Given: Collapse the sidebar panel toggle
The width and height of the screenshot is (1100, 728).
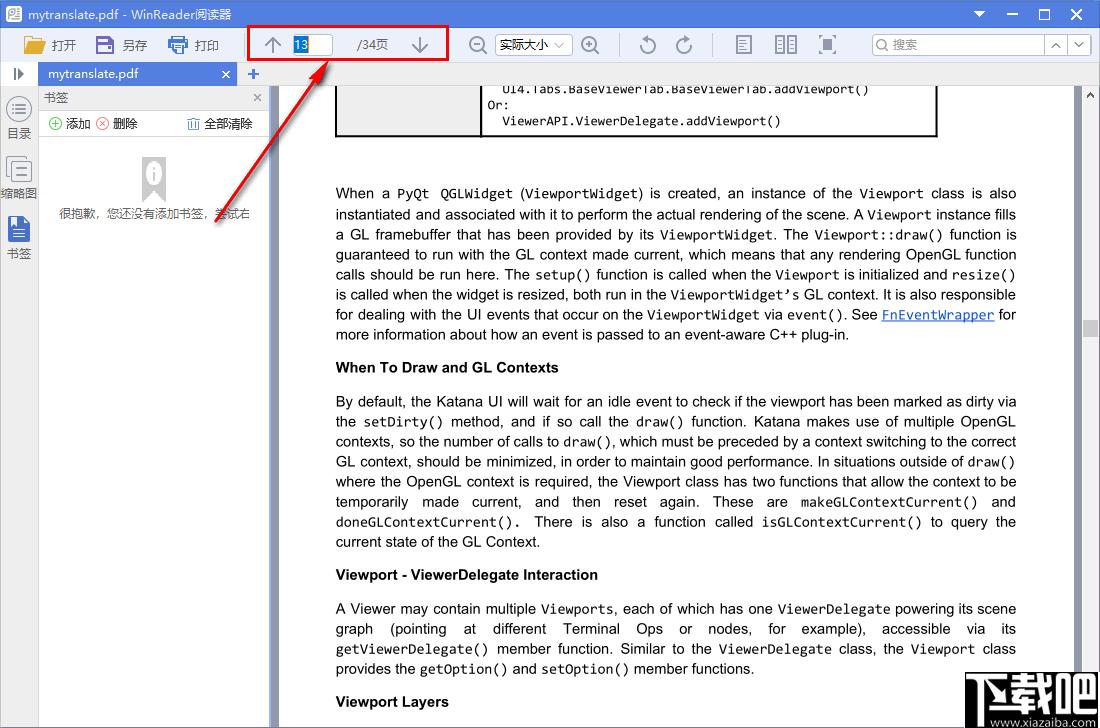Looking at the screenshot, I should [19, 74].
